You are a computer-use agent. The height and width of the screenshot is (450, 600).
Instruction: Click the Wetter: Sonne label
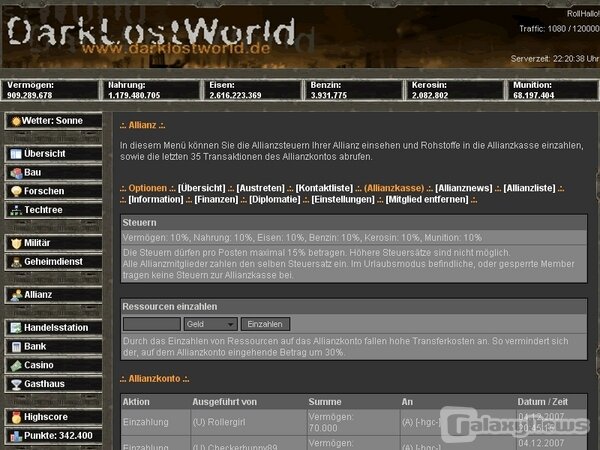click(x=52, y=121)
